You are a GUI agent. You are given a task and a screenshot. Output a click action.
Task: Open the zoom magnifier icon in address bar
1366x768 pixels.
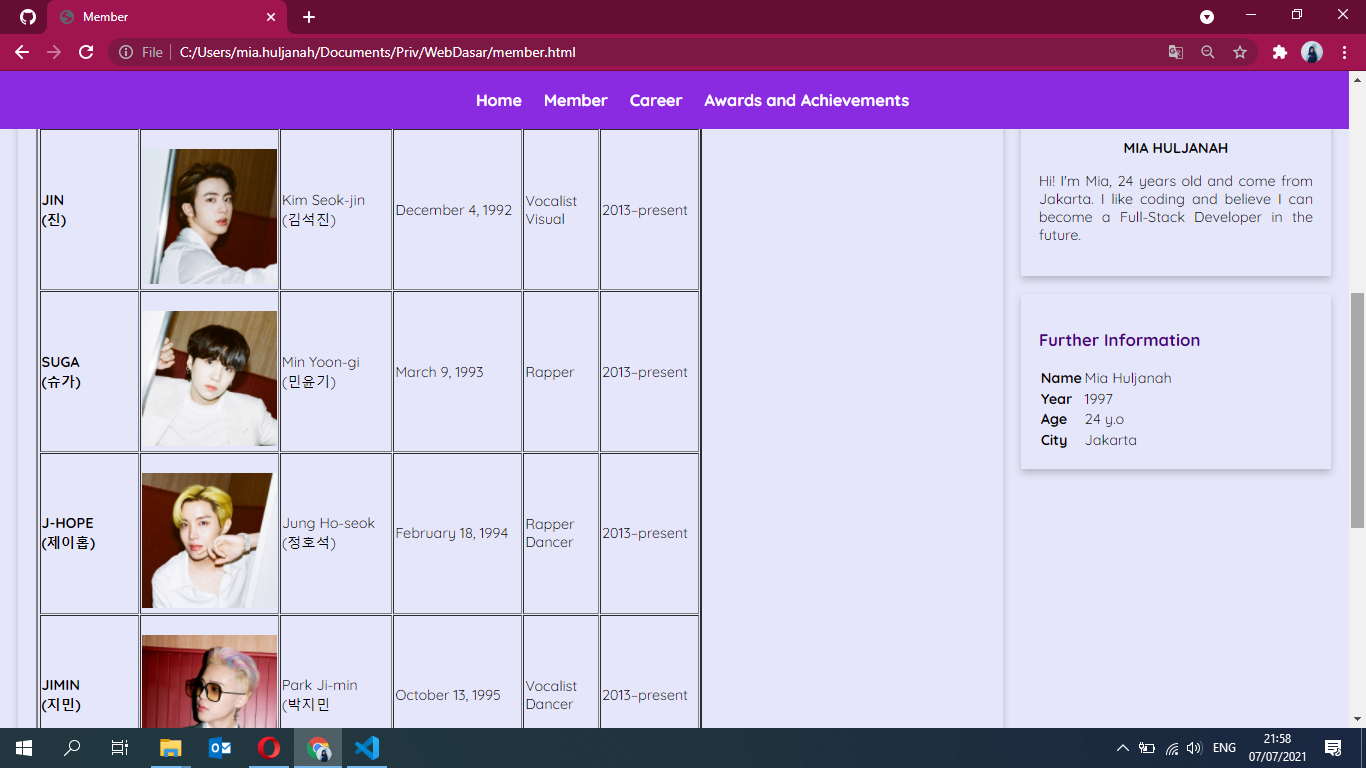(x=1208, y=52)
